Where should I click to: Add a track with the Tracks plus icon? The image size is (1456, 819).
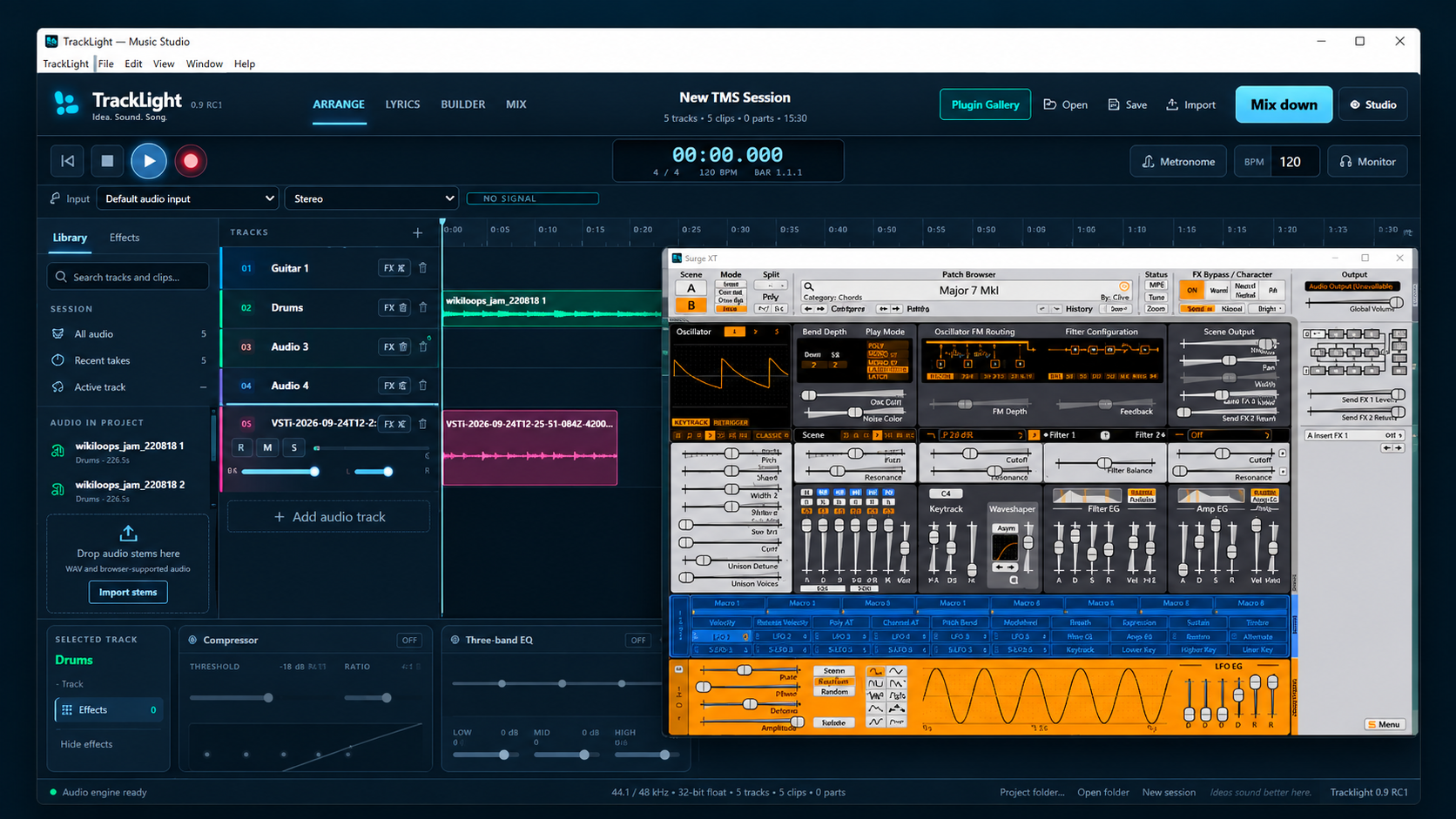418,232
